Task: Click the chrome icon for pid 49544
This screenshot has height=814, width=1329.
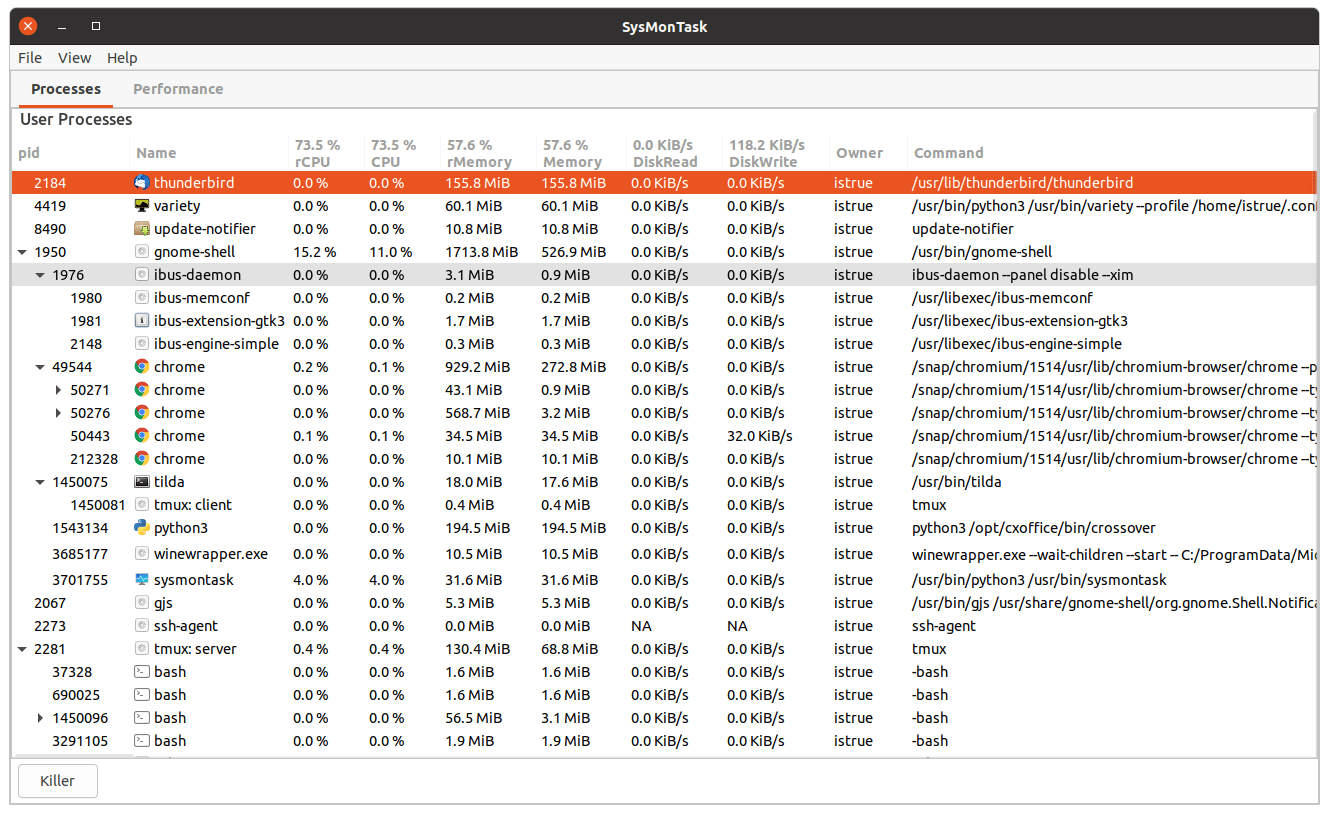Action: [x=142, y=367]
